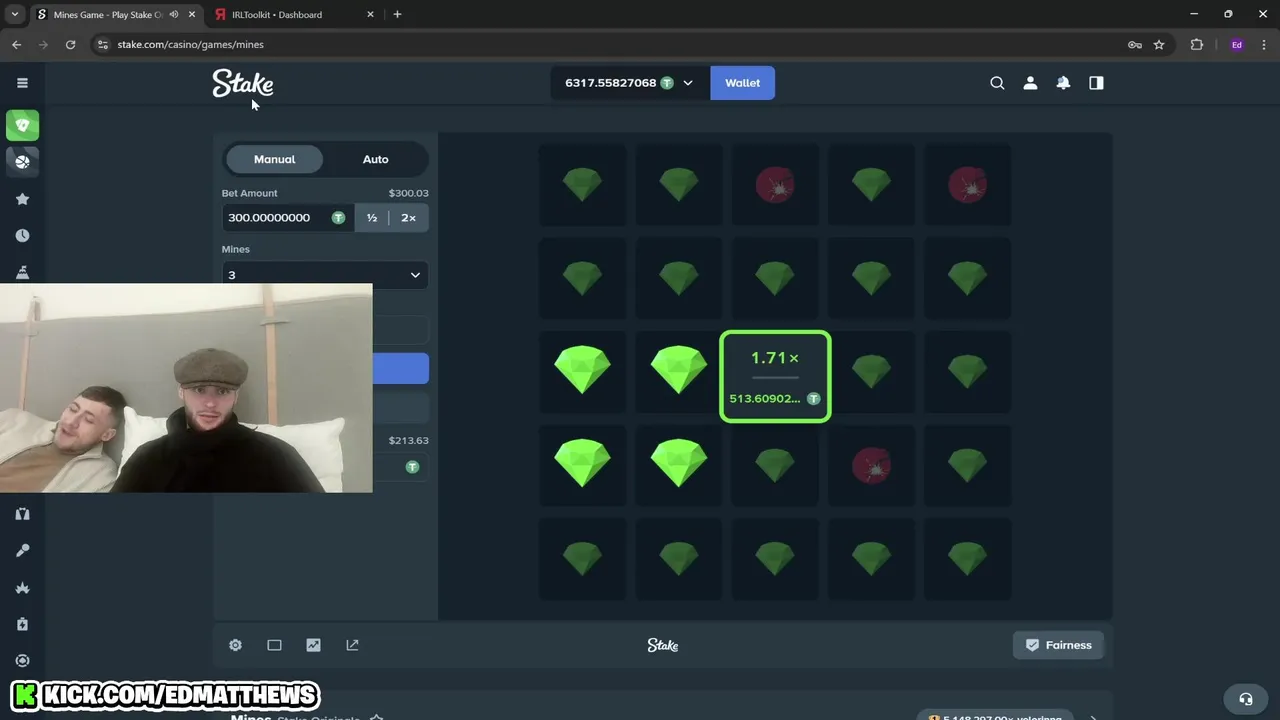The height and width of the screenshot is (720, 1280).
Task: Open the Sports basketball icon in sidebar
Action: pos(22,161)
